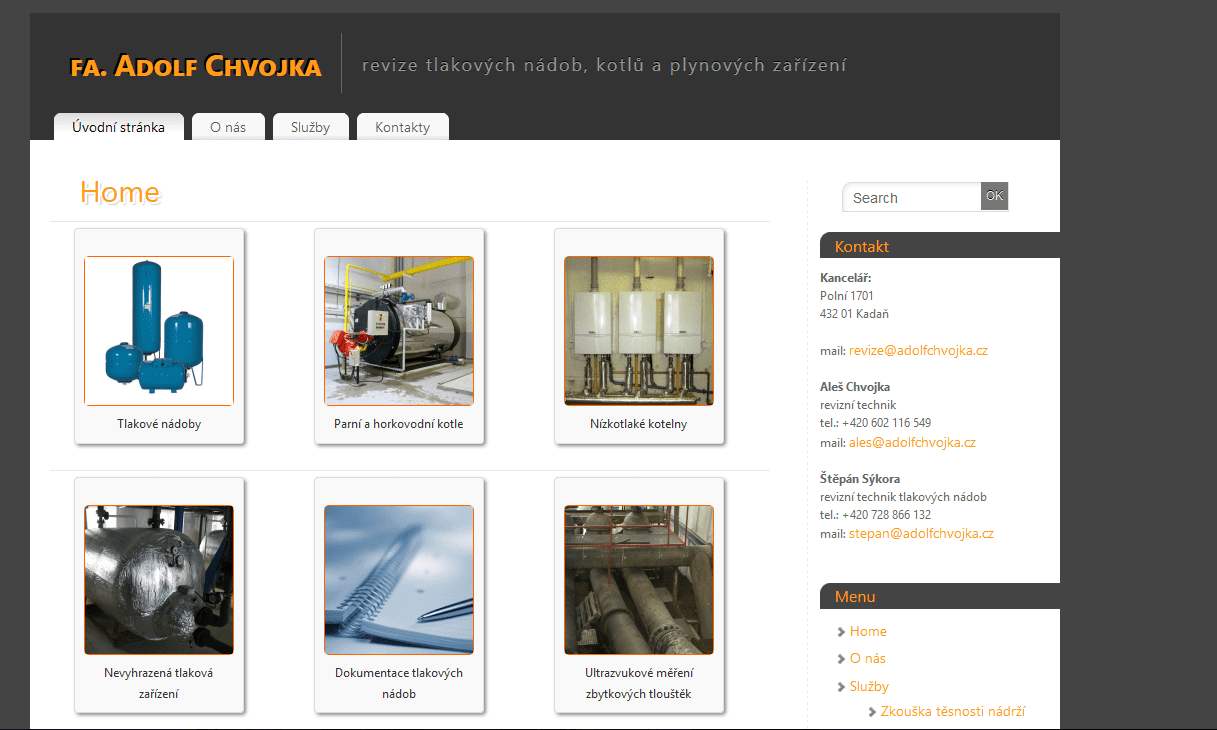Click the Parní a horkovodní kotle caption
1217x730 pixels.
[399, 424]
